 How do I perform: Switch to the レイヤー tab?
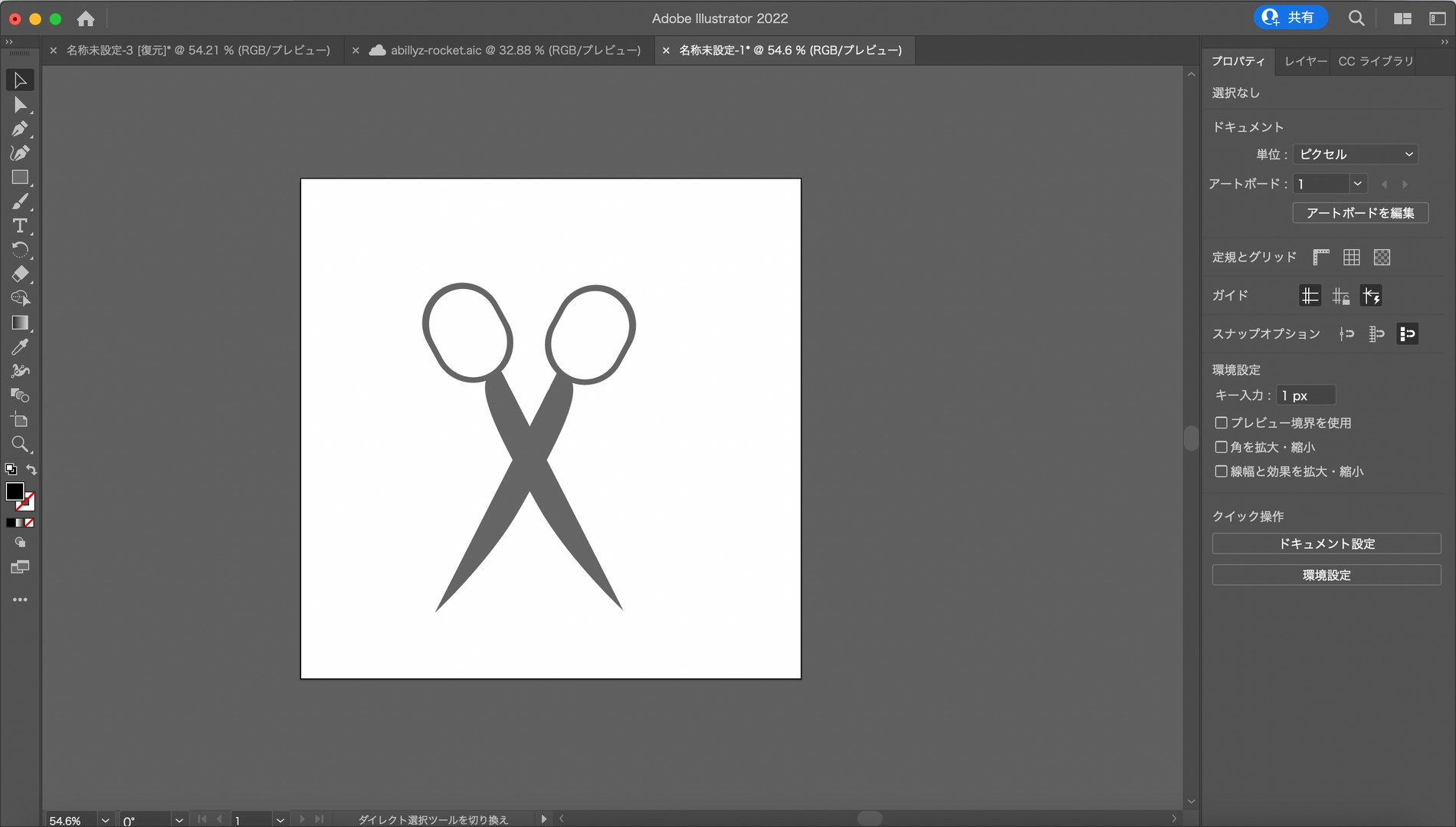pos(1304,61)
